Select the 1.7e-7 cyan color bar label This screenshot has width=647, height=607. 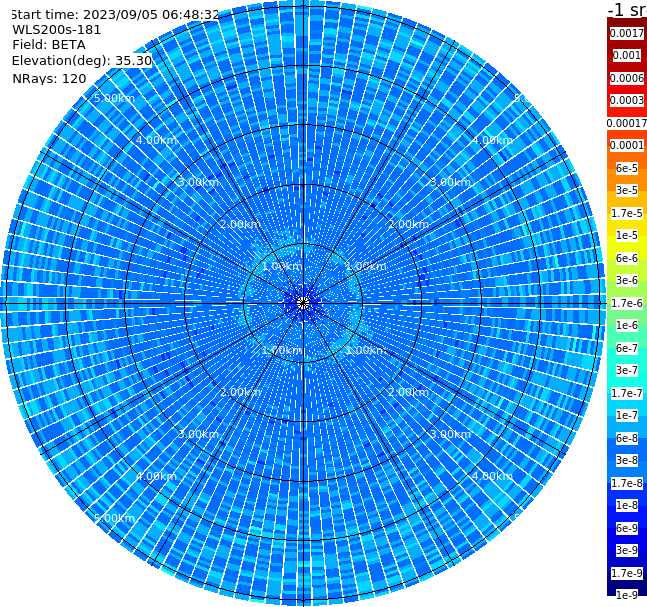(x=627, y=393)
